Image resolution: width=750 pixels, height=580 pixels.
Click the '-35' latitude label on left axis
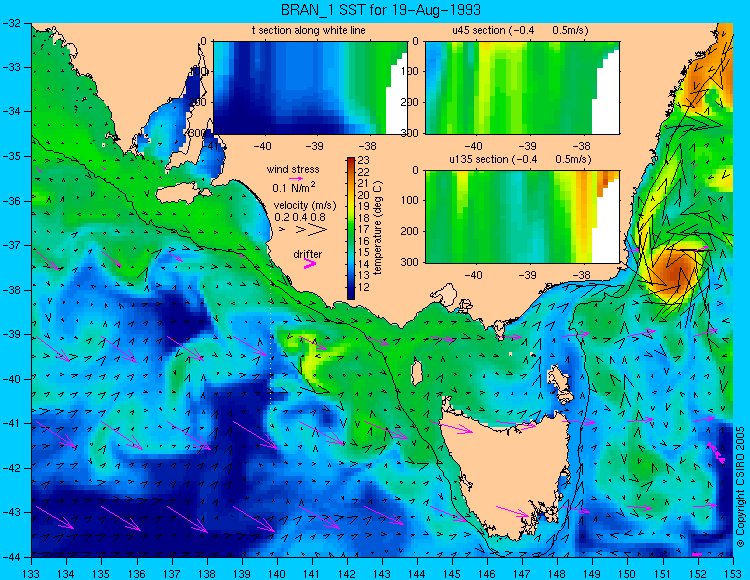pos(14,156)
